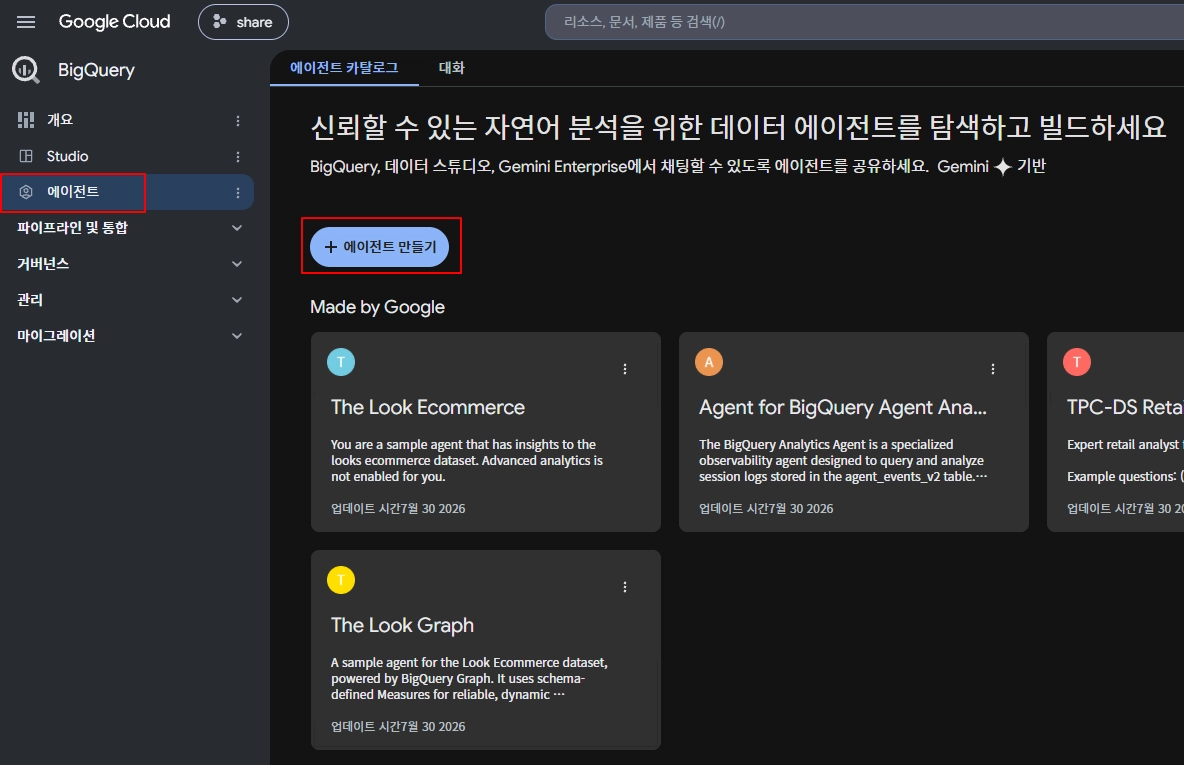The image size is (1184, 765).
Task: Click the Gemini sparkle icon
Action: pyautogui.click(x=1003, y=167)
